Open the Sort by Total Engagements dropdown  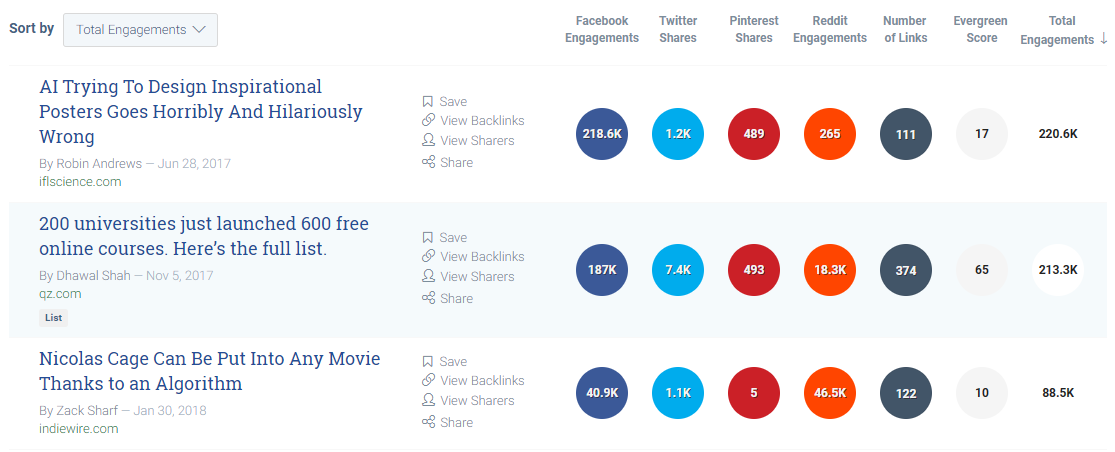[140, 30]
